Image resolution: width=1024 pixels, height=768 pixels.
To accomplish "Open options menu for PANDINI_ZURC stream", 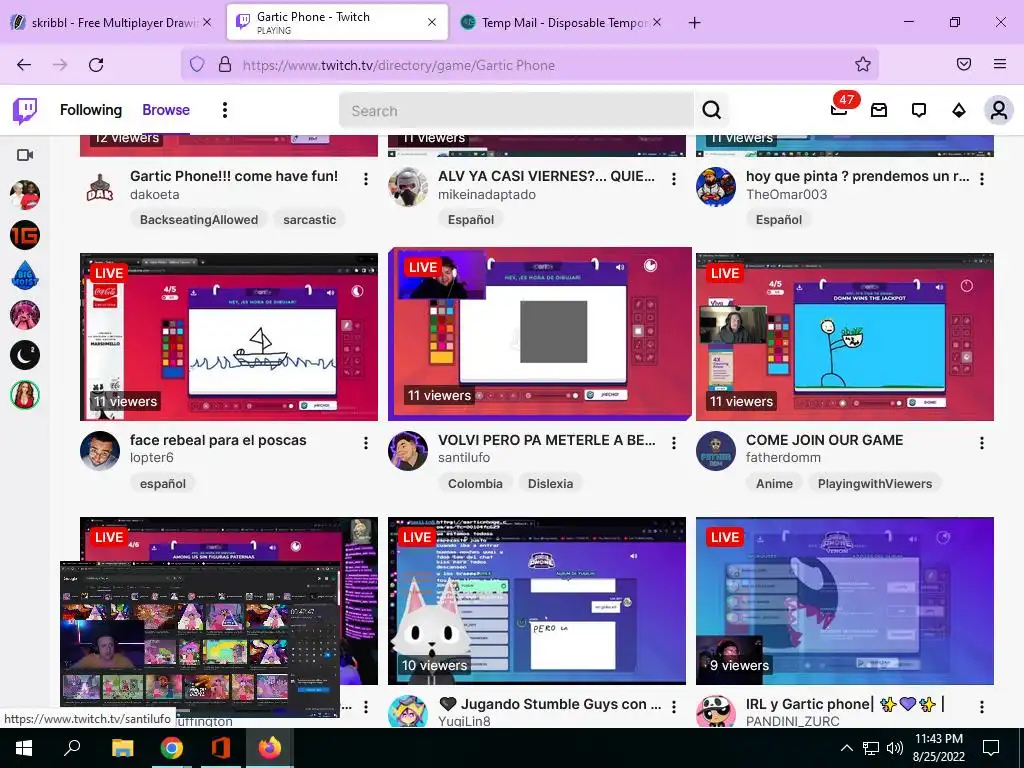I will tap(982, 707).
